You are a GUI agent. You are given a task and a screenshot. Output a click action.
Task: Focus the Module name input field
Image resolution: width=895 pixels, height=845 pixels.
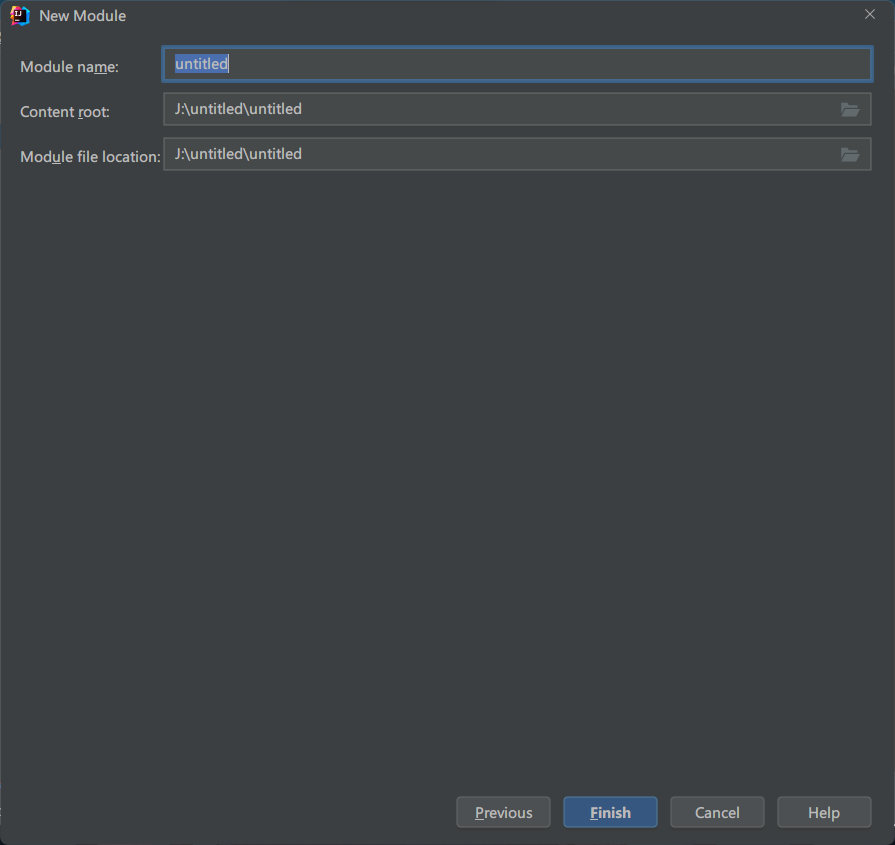pos(517,64)
